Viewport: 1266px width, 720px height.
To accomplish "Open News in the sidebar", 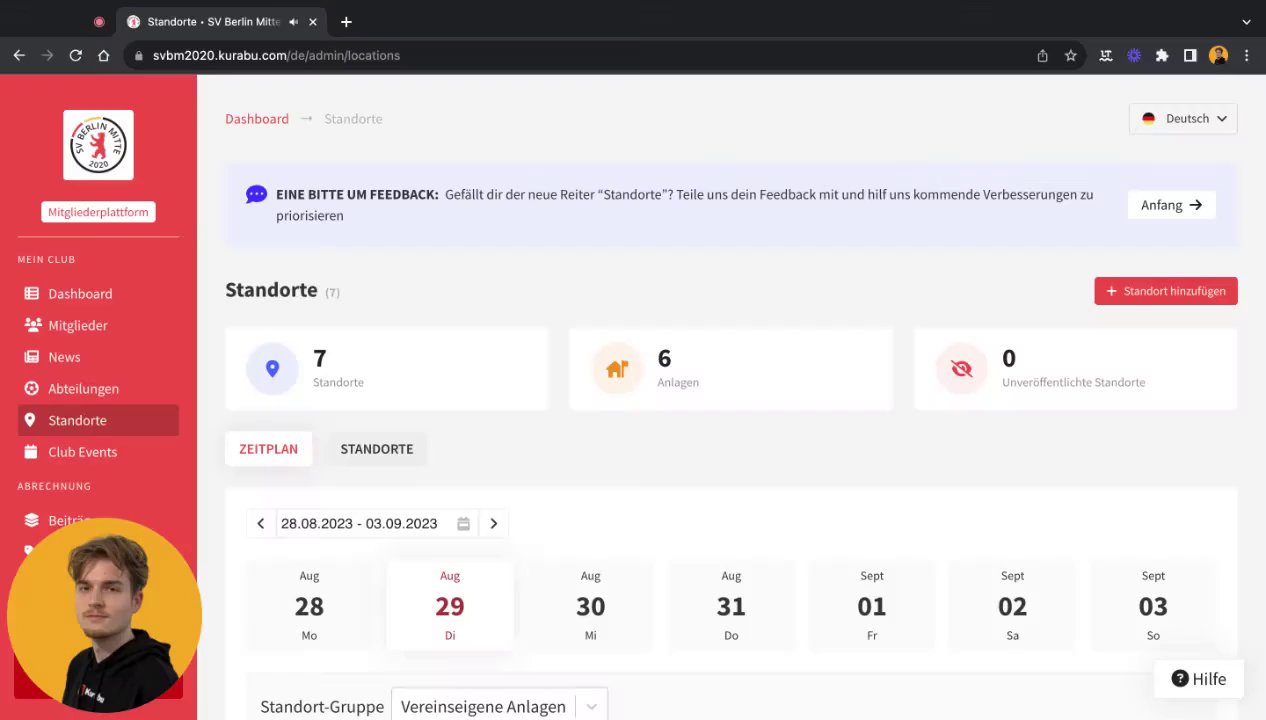I will (x=98, y=357).
